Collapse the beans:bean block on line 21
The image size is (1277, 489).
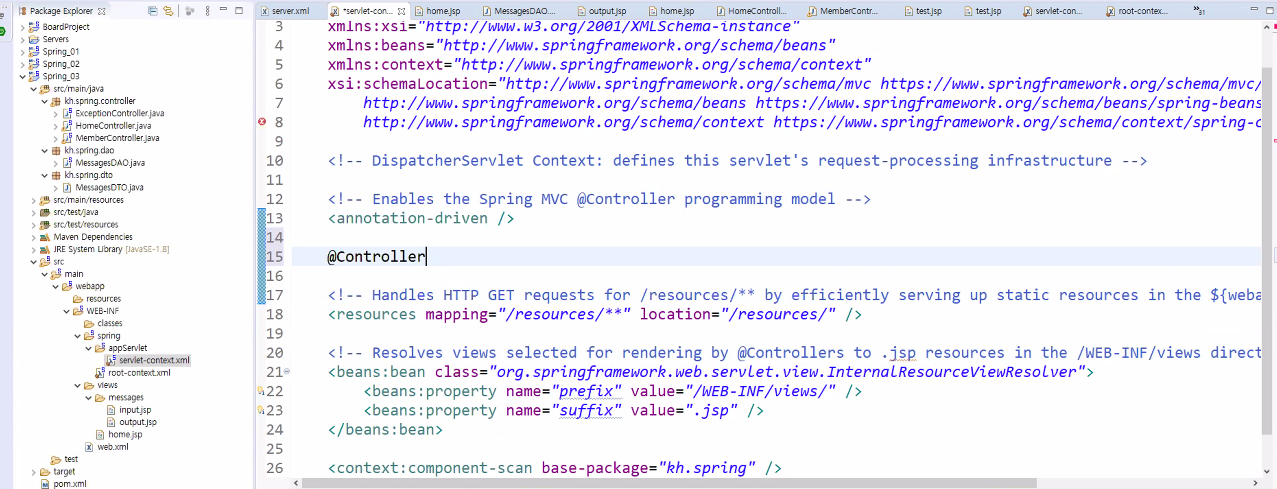pyautogui.click(x=287, y=371)
